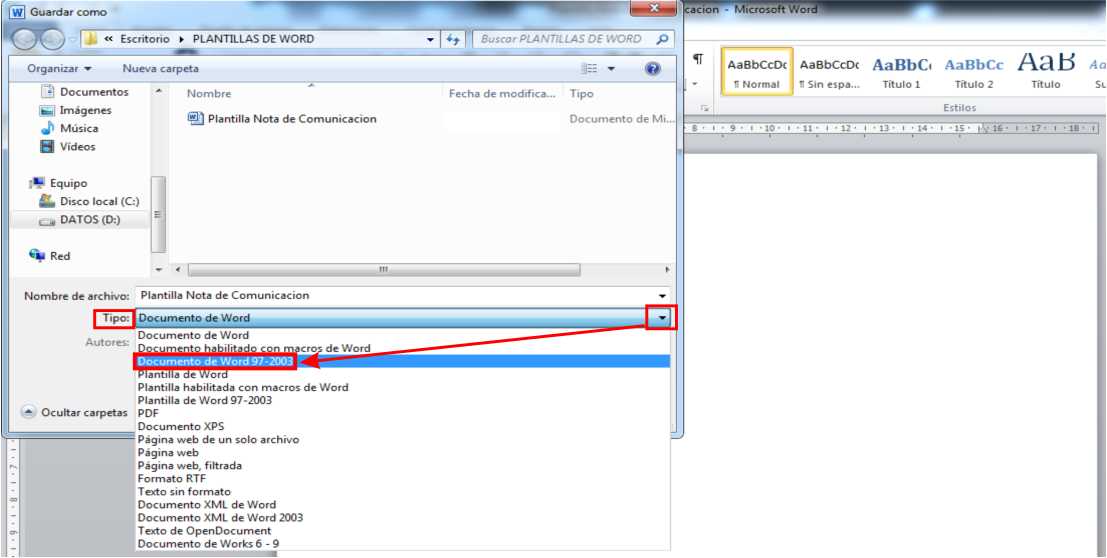Choose Plantilla de Word option
1107x558 pixels.
point(402,374)
